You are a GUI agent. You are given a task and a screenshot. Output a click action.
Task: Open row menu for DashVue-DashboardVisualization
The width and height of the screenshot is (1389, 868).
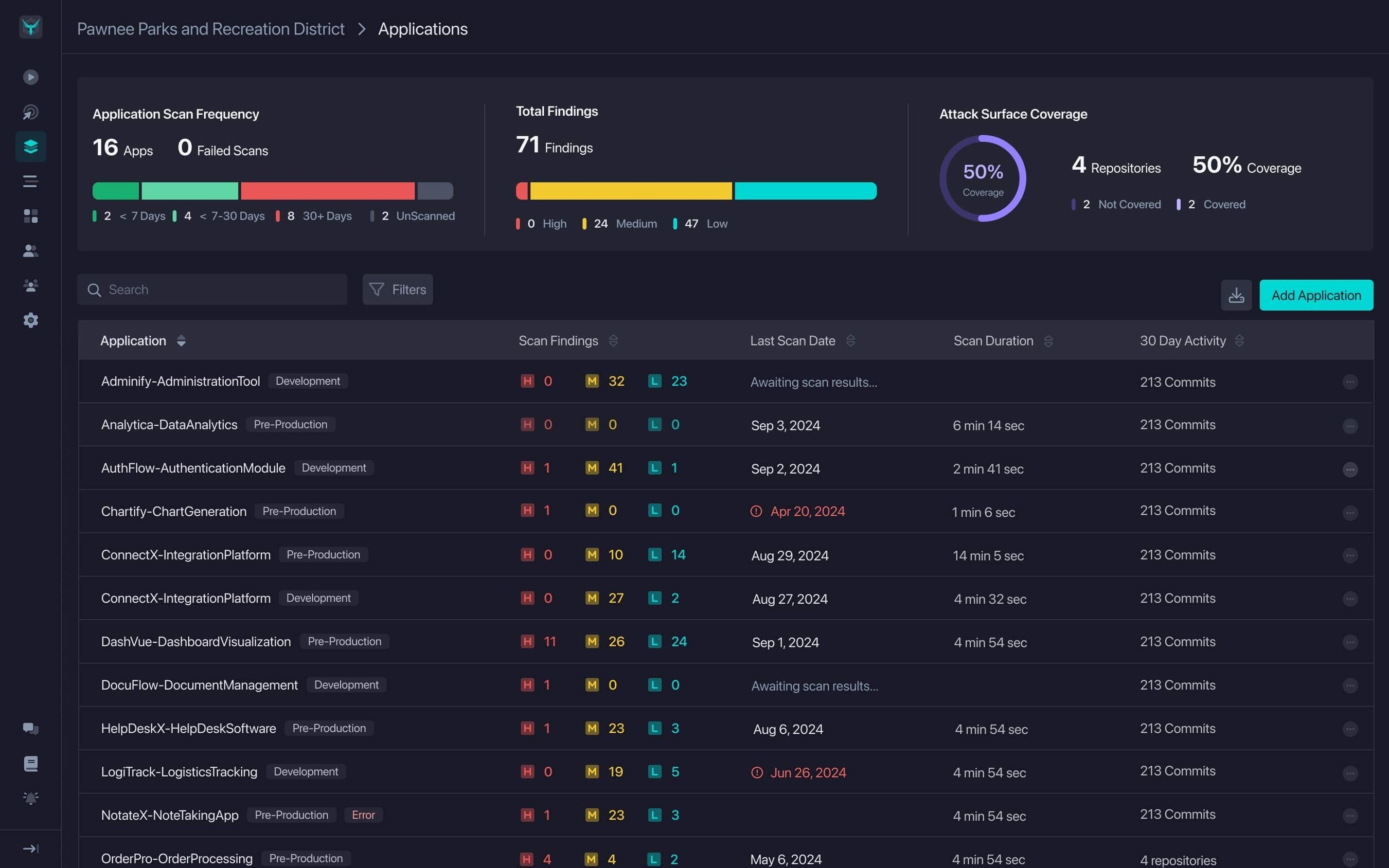(1350, 642)
